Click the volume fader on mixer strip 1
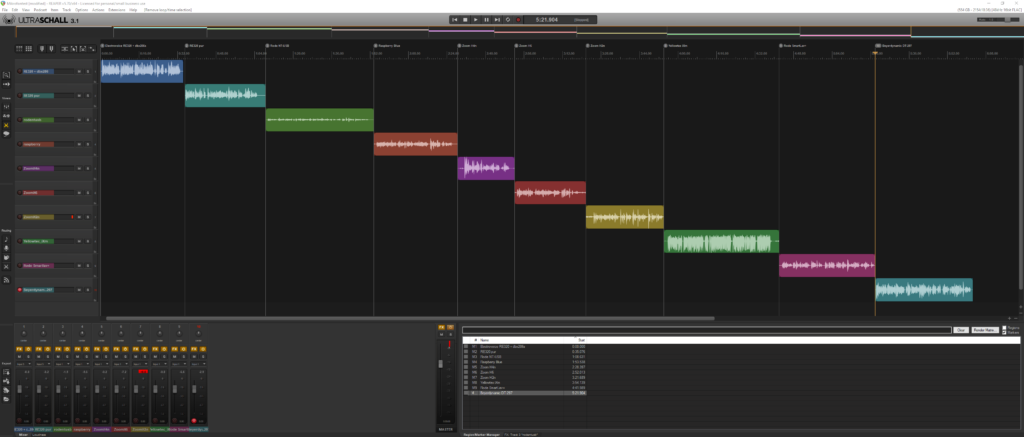This screenshot has height=437, width=1024. [x=19, y=389]
